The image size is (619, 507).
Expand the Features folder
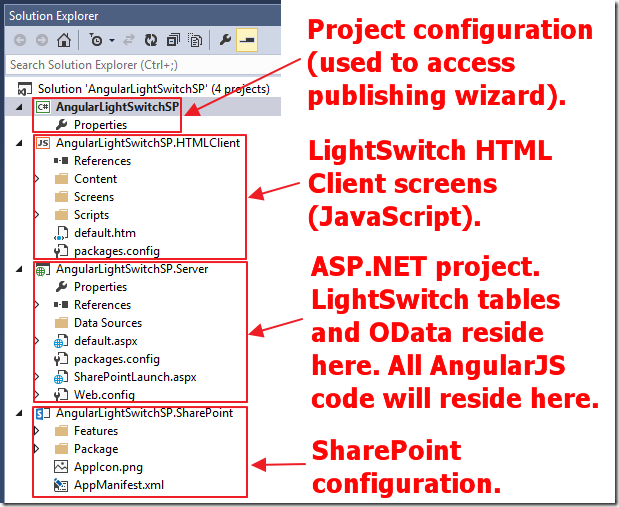(x=37, y=431)
